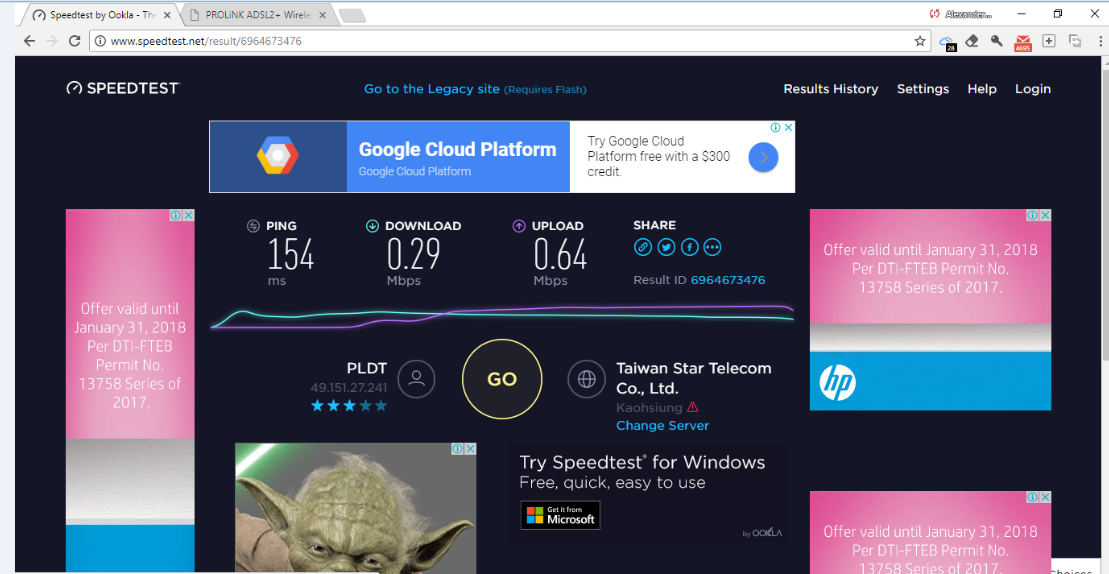Screen dimensions: 1109x574
Task: Click the red warning icon near Kaohsiung
Action: (692, 407)
